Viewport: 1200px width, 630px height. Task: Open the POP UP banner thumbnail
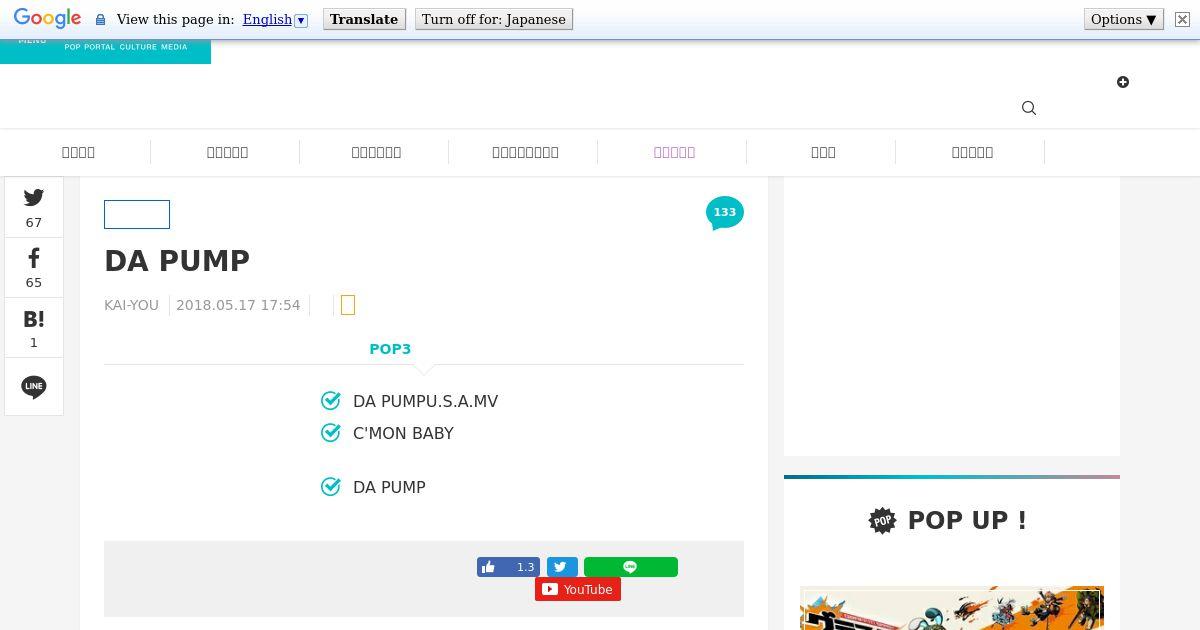pos(952,608)
